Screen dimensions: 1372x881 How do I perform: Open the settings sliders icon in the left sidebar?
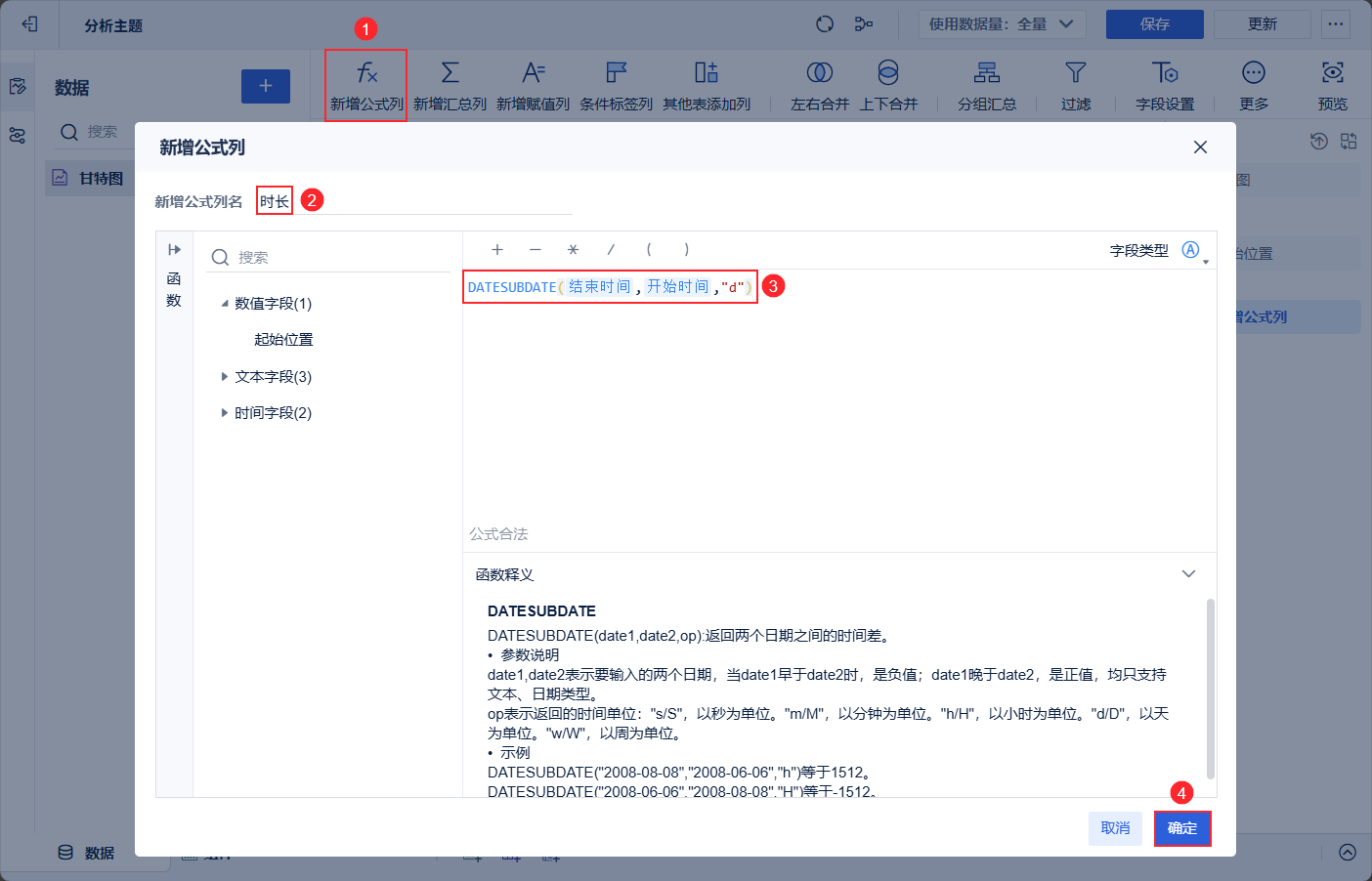click(x=18, y=136)
